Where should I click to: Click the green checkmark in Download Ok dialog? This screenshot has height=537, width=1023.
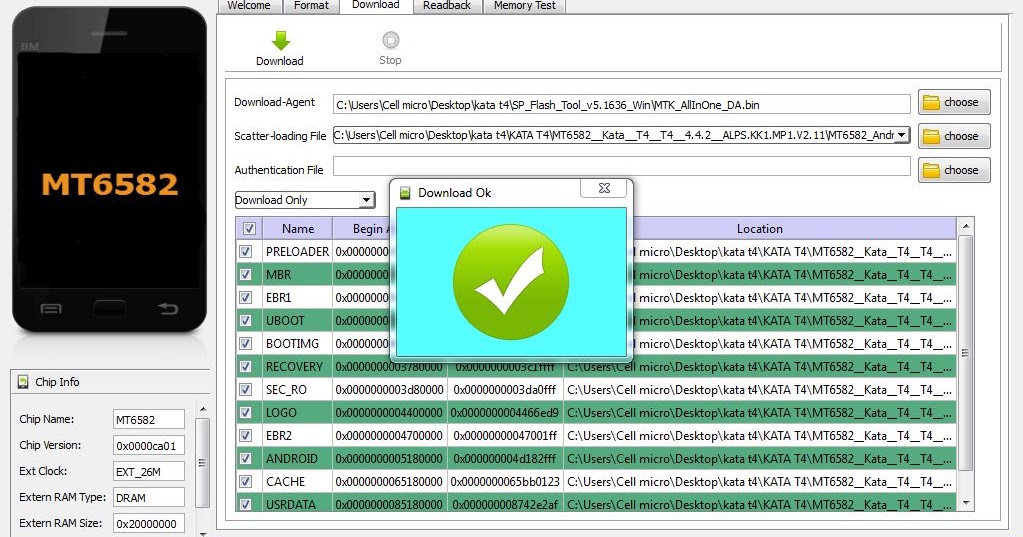(x=511, y=281)
